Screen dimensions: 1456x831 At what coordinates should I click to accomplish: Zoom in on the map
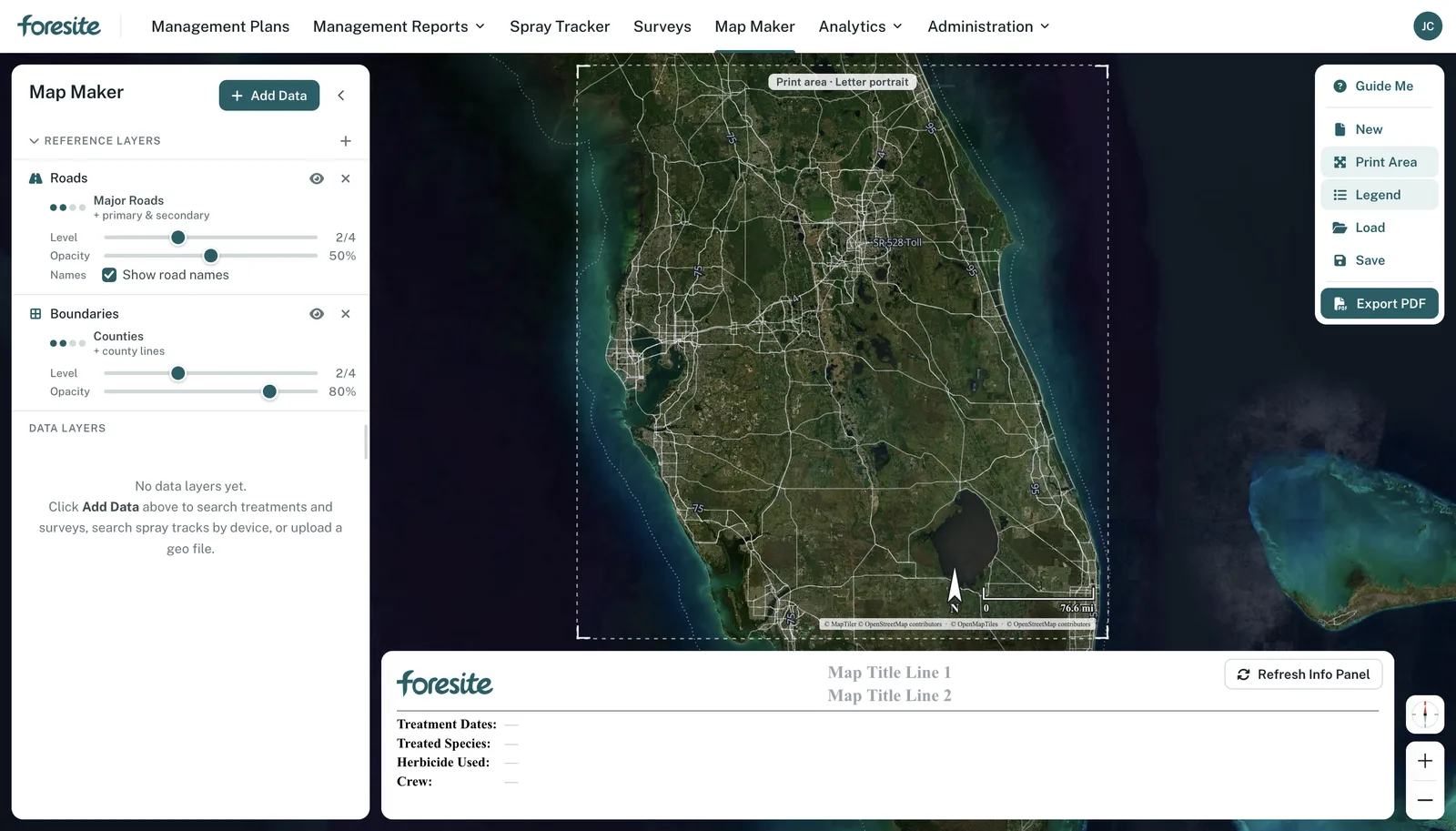[x=1425, y=761]
